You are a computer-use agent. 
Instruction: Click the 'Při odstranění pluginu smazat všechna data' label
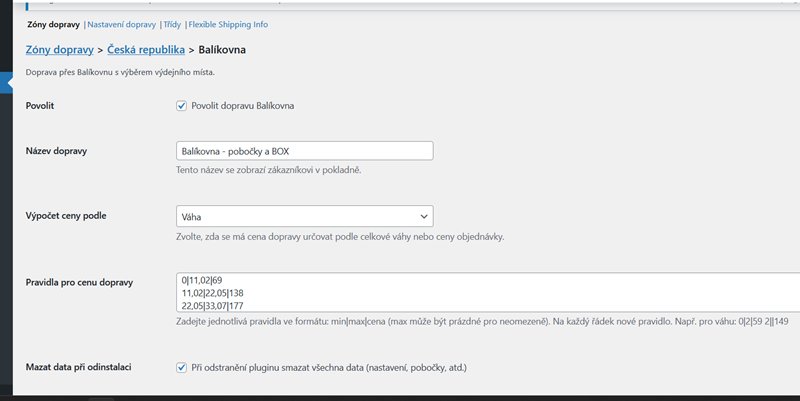(328, 368)
